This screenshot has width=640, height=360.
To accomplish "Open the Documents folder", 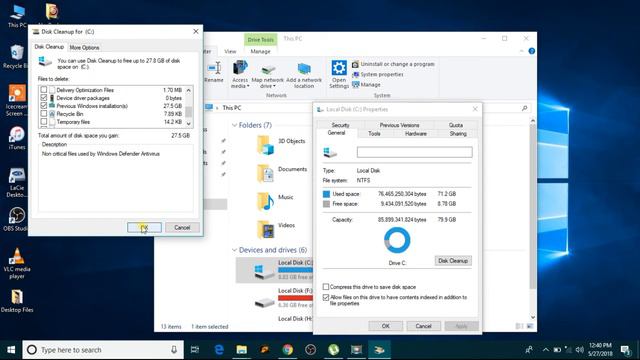I will pos(282,173).
